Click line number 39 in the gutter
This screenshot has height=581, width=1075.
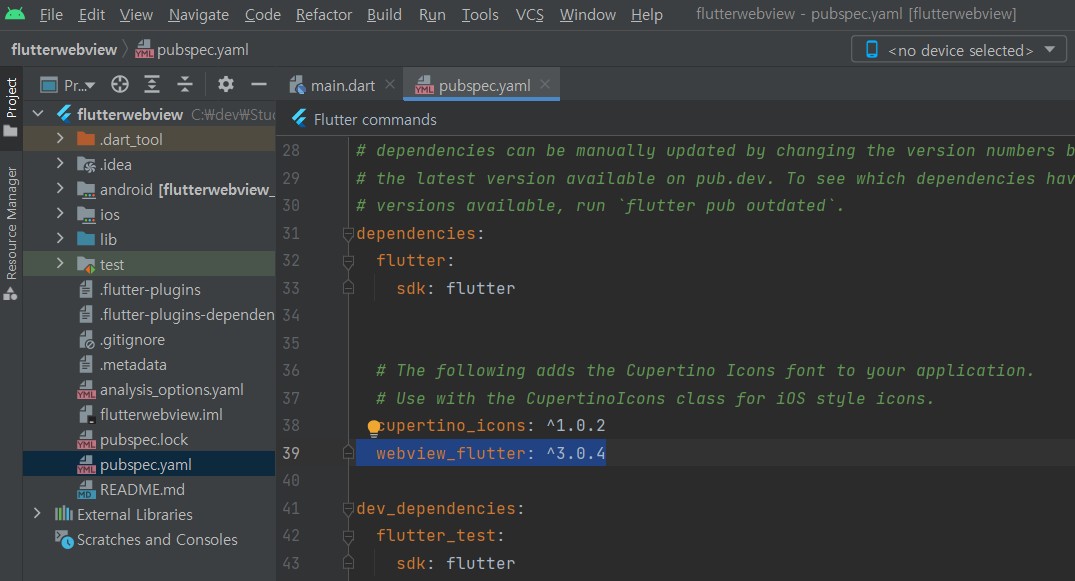291,453
